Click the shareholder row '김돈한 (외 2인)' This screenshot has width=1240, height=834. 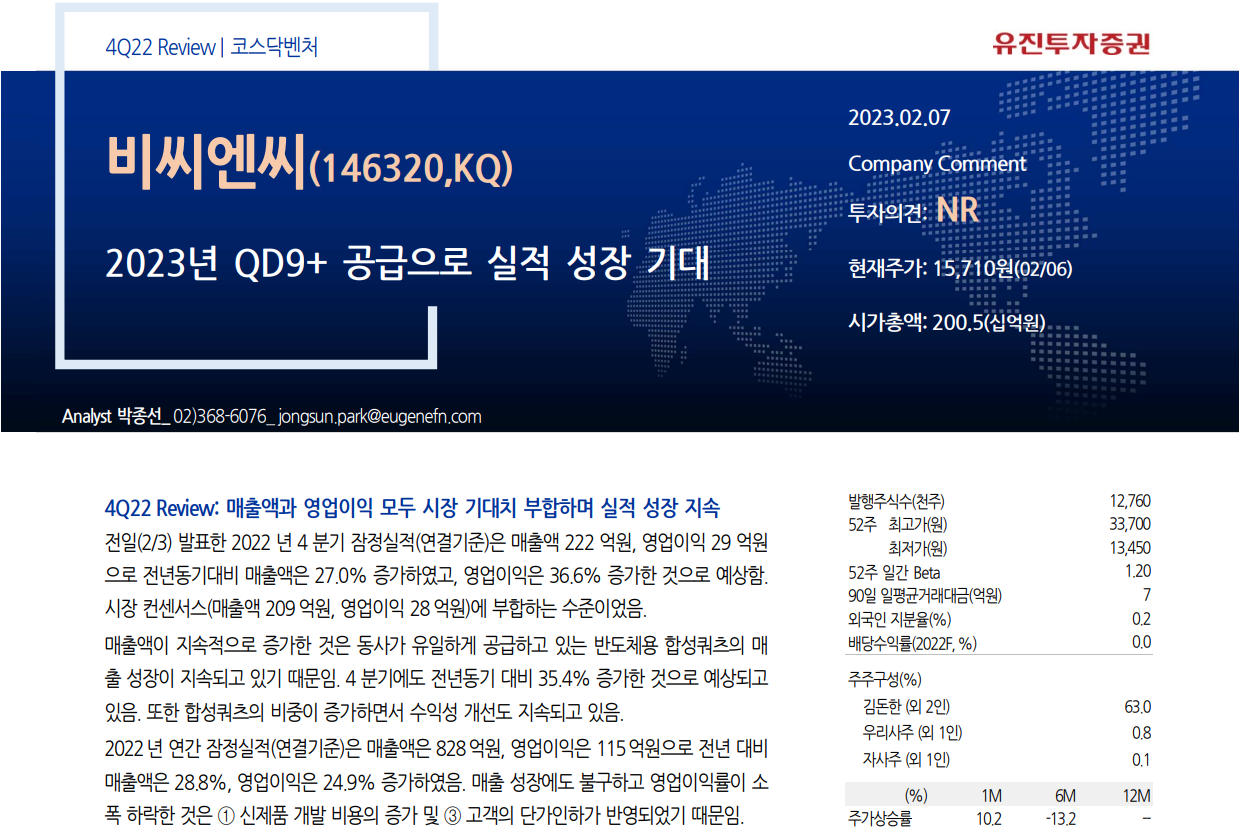(x=906, y=707)
